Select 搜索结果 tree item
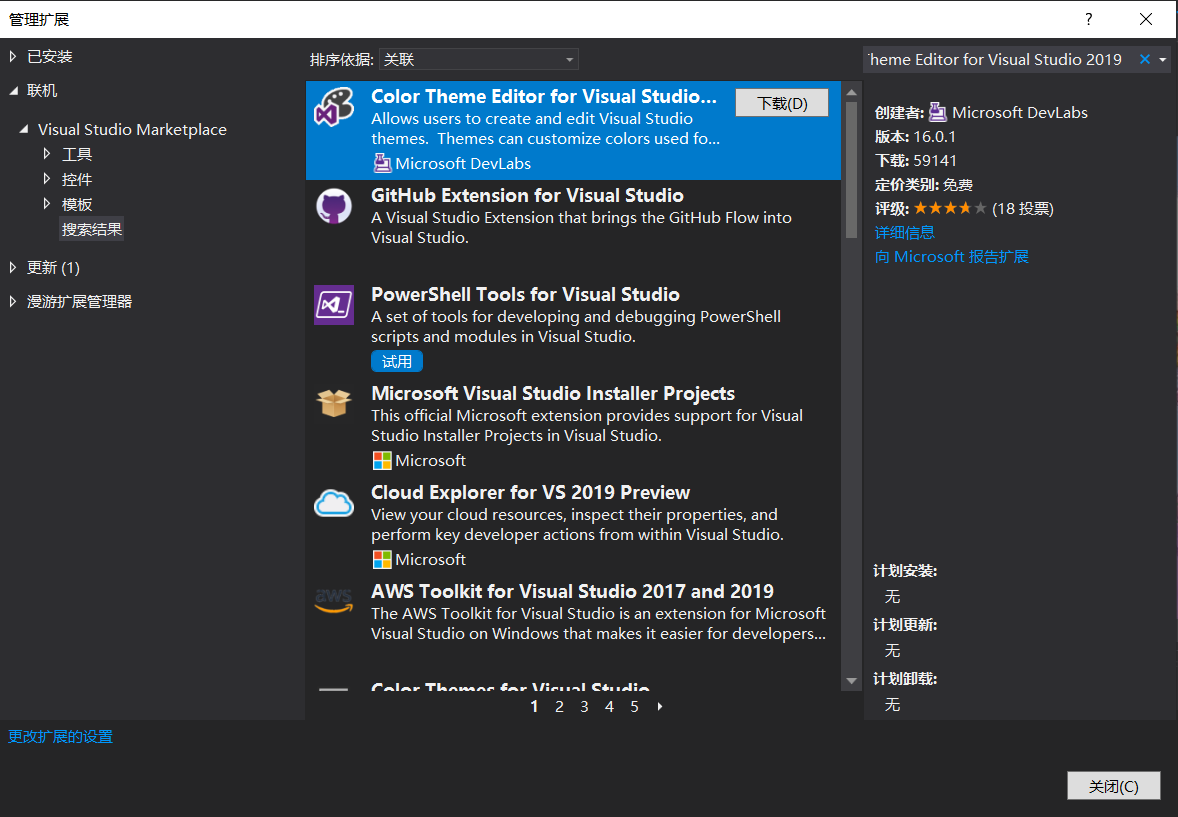1178x817 pixels. (92, 229)
